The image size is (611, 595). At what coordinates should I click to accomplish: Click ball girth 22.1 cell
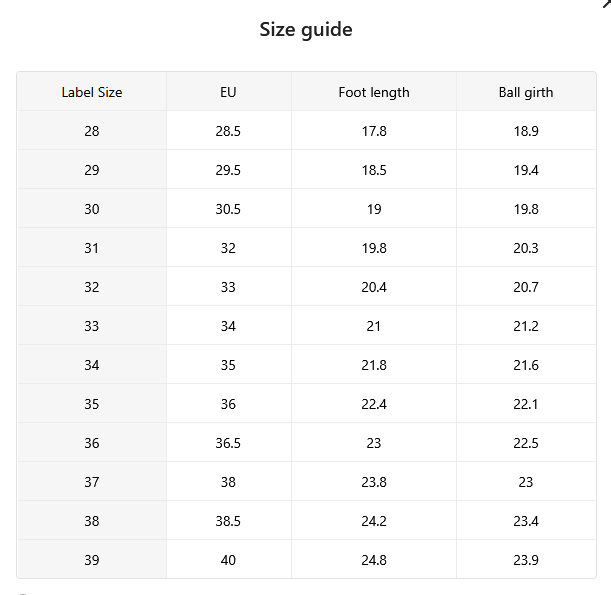(526, 403)
